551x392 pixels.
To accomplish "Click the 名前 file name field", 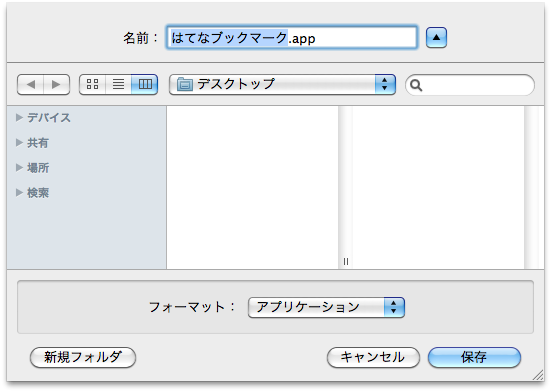I will tap(292, 37).
